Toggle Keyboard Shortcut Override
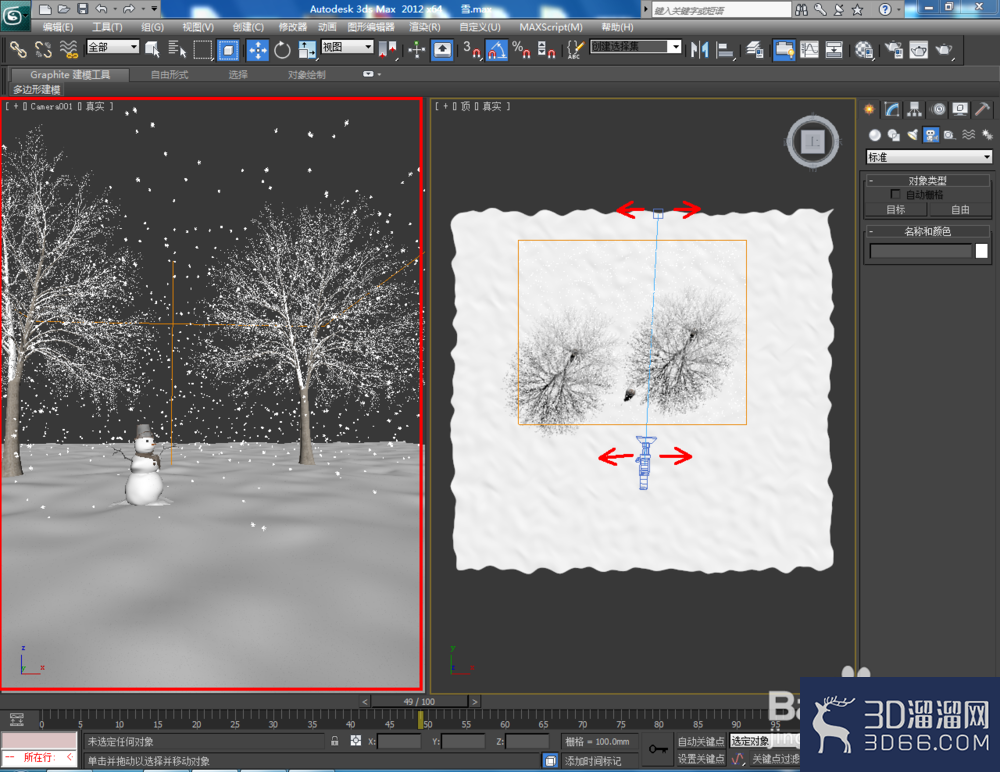Image resolution: width=1000 pixels, height=772 pixels. [x=442, y=49]
